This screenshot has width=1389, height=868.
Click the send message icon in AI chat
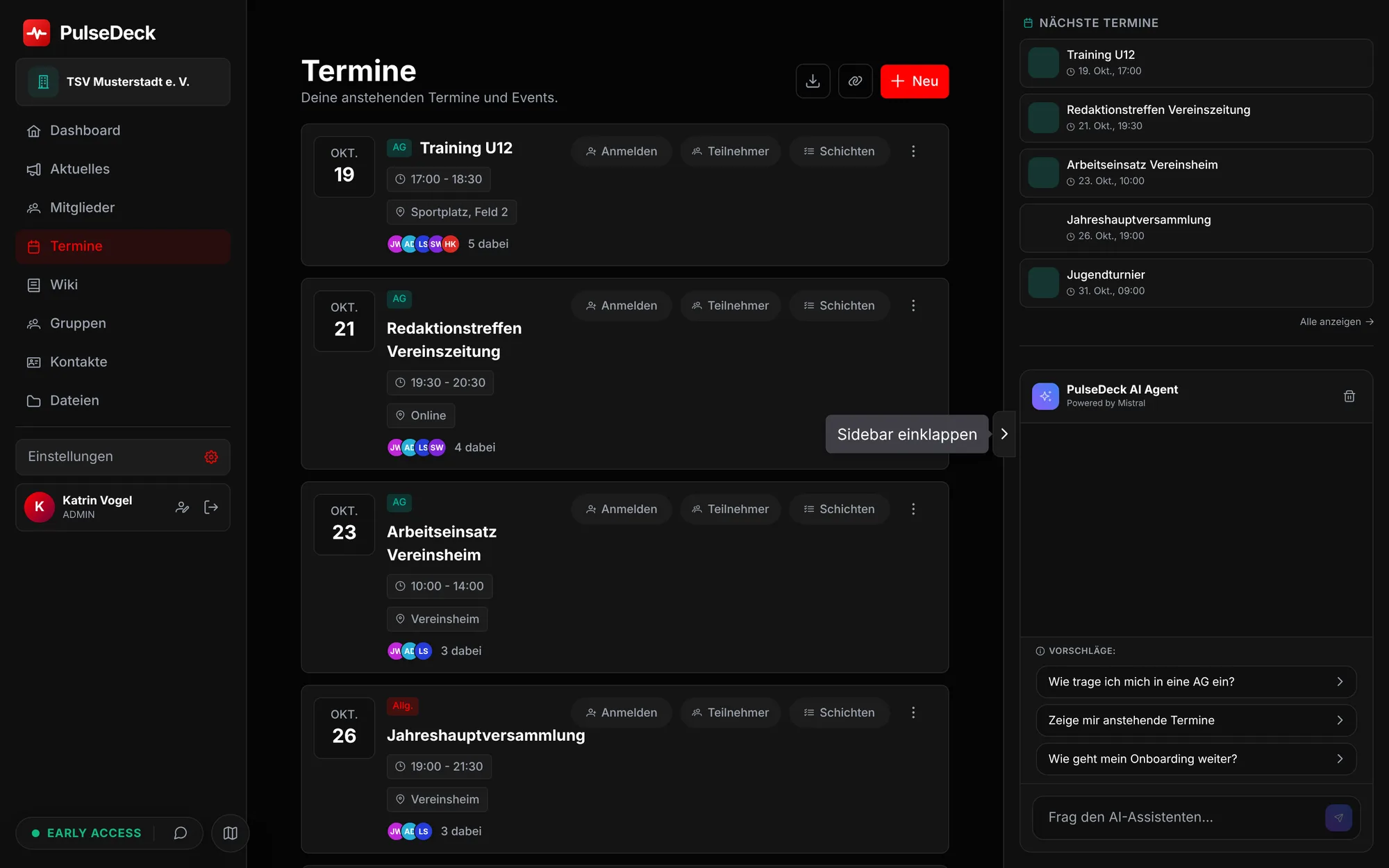point(1338,817)
